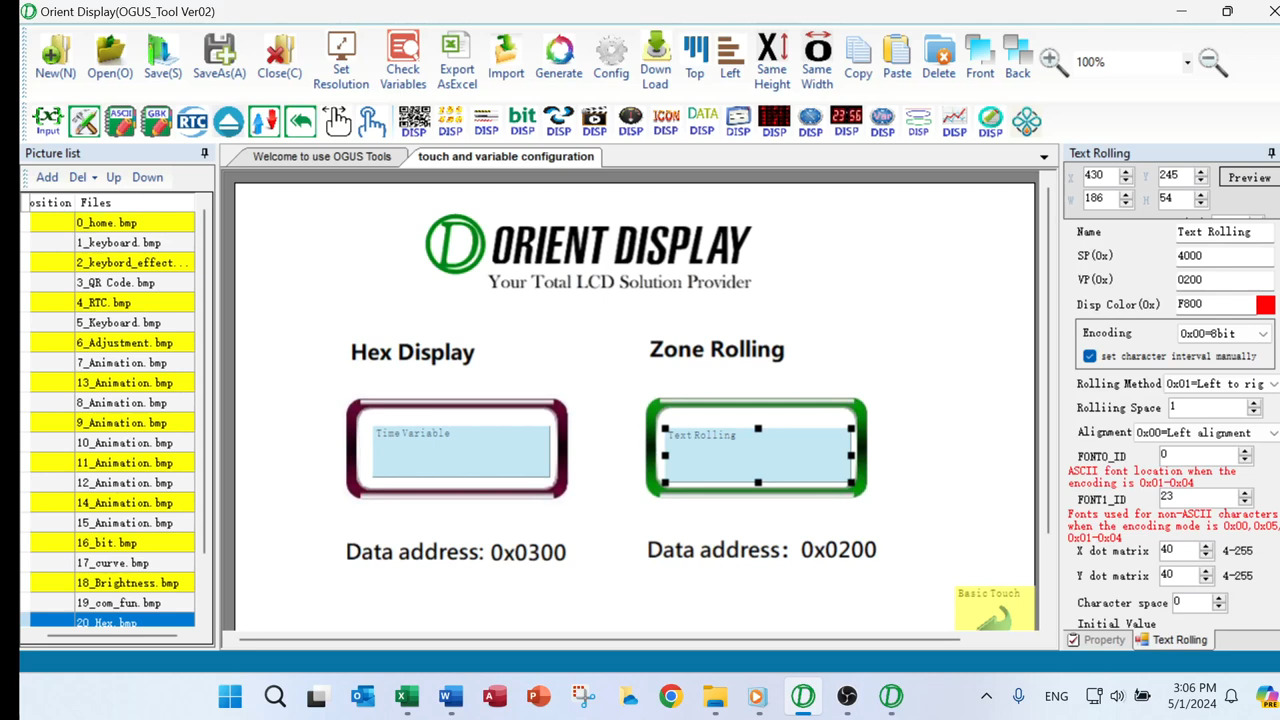
Task: Click the Generate icon
Action: (x=559, y=57)
